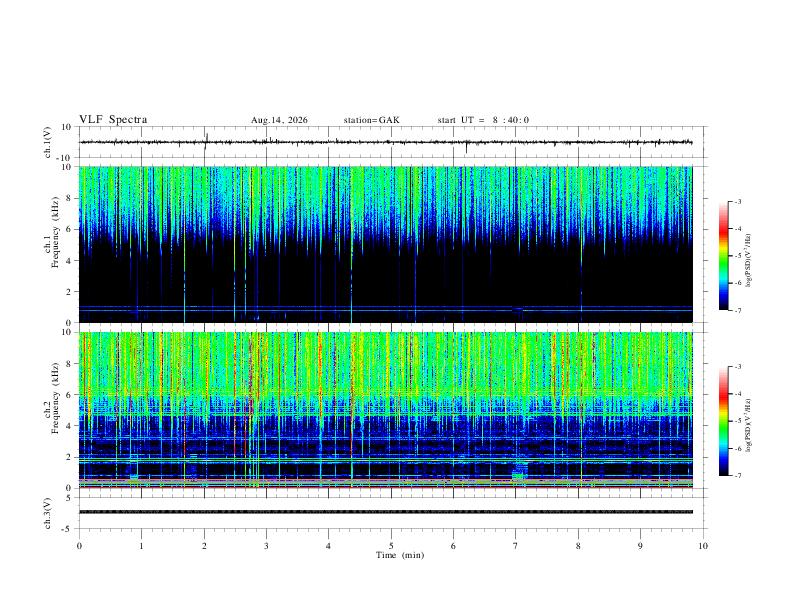
Task: Click the ch.1 spectrogram color bar
Action: (x=723, y=256)
